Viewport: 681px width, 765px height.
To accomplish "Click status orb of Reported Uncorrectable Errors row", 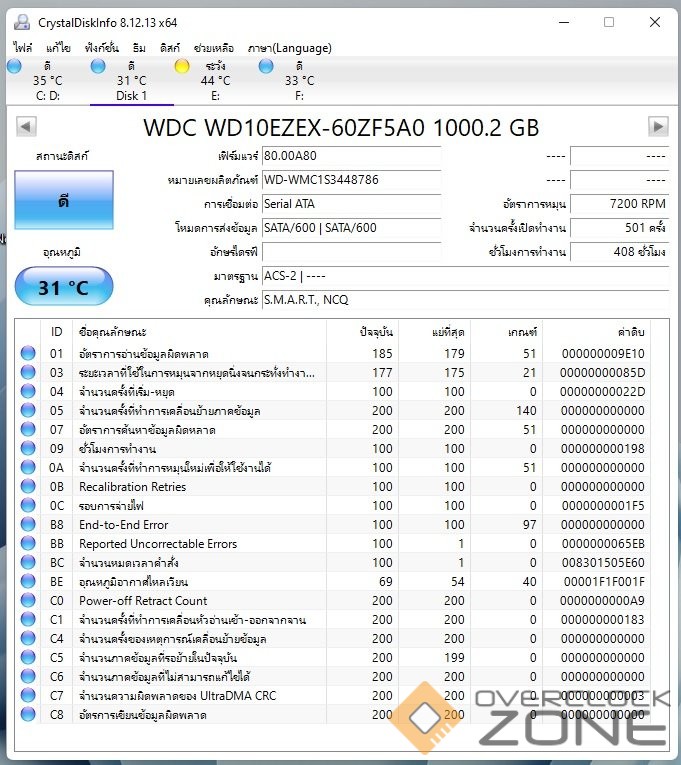I will pyautogui.click(x=28, y=544).
